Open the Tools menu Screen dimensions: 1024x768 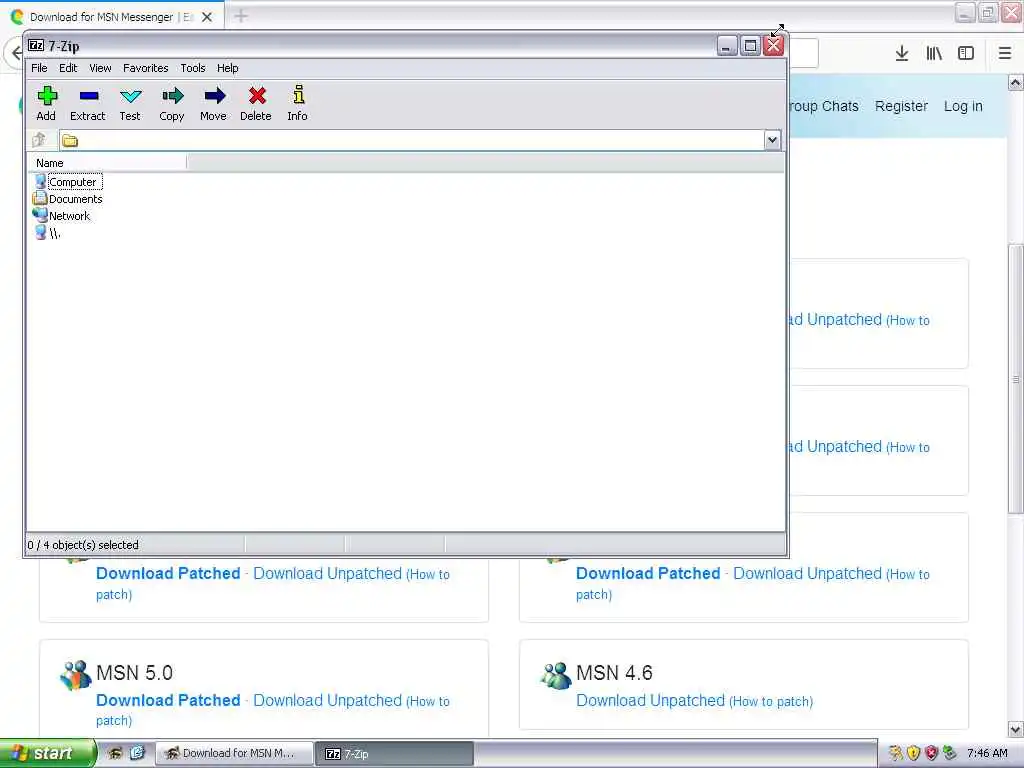pyautogui.click(x=193, y=68)
